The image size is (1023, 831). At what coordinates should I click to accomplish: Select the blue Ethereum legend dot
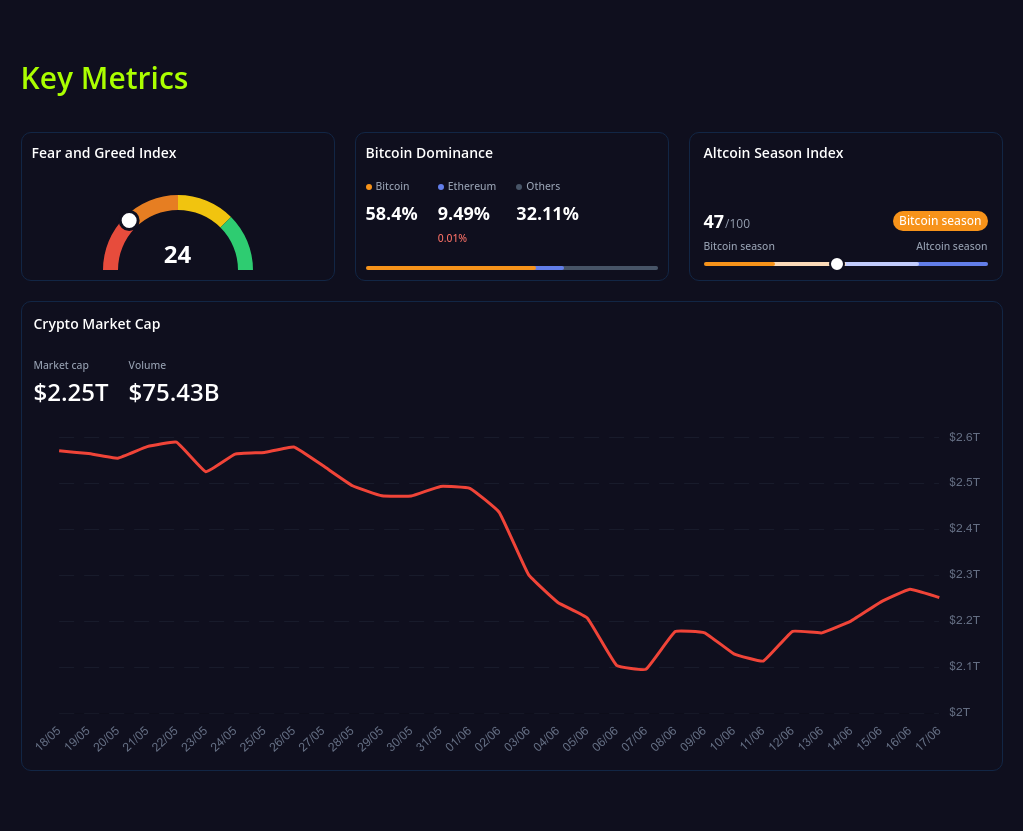click(441, 187)
